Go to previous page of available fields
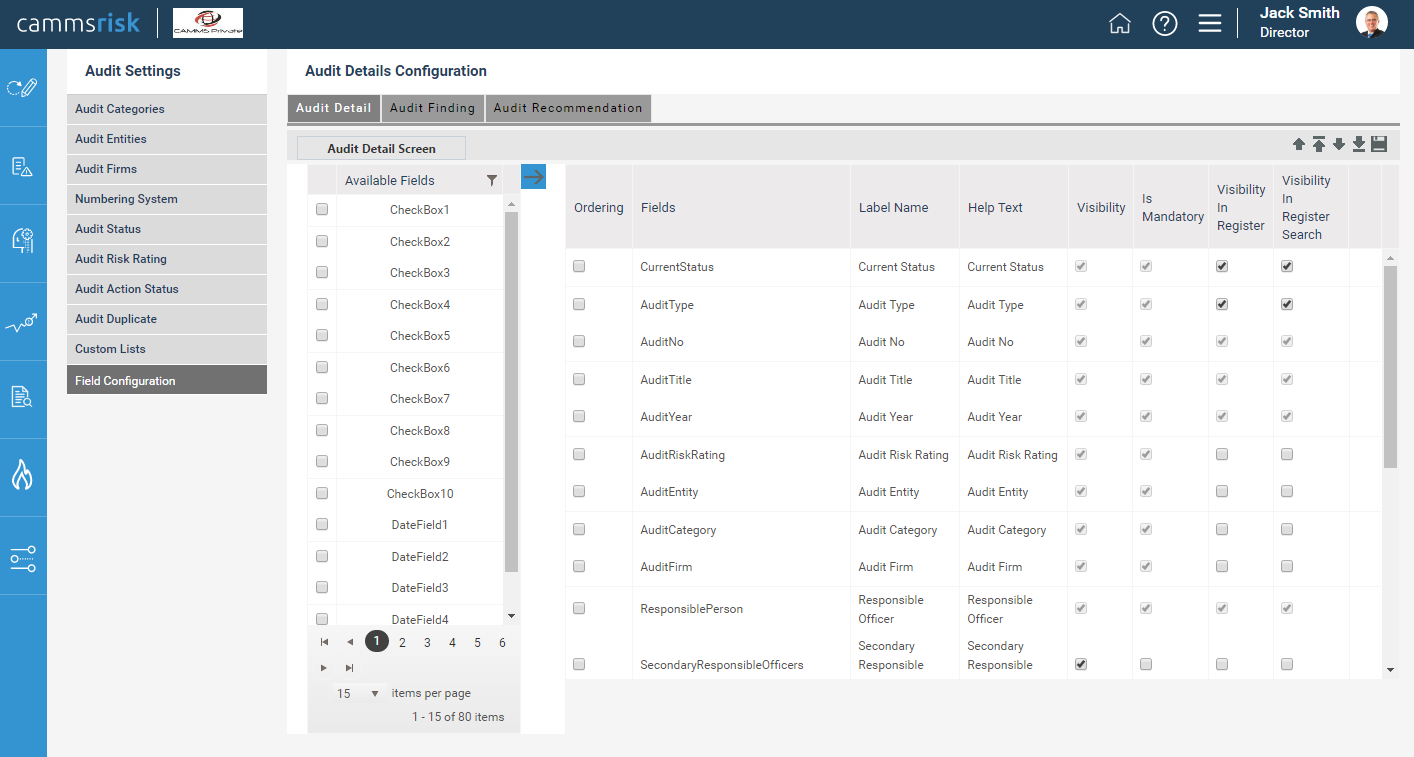 click(x=350, y=642)
